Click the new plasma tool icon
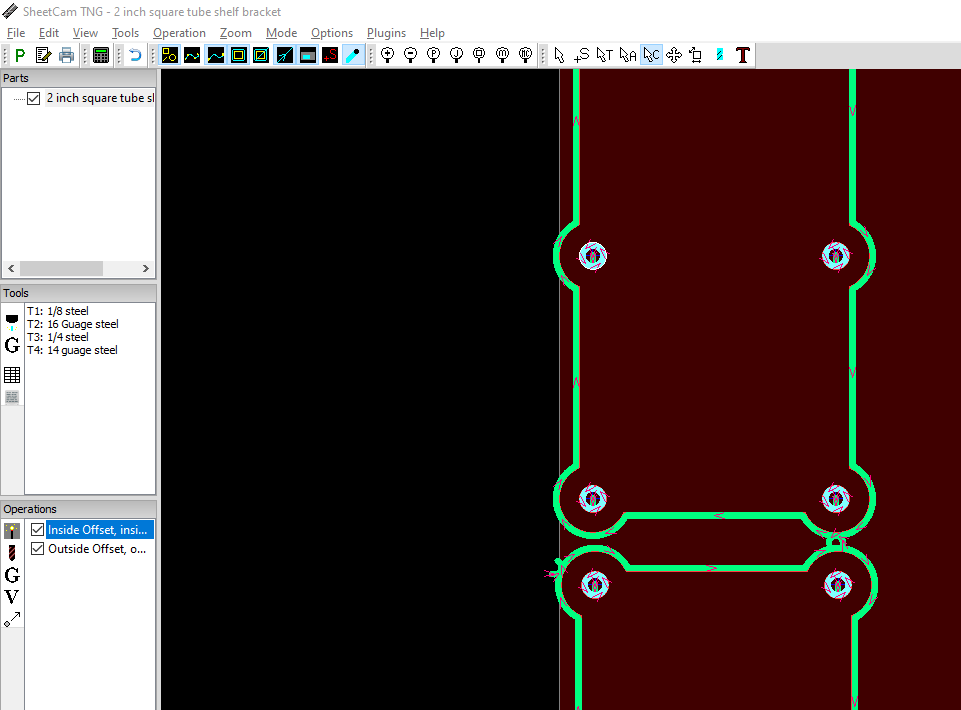The image size is (961, 710). (x=12, y=321)
